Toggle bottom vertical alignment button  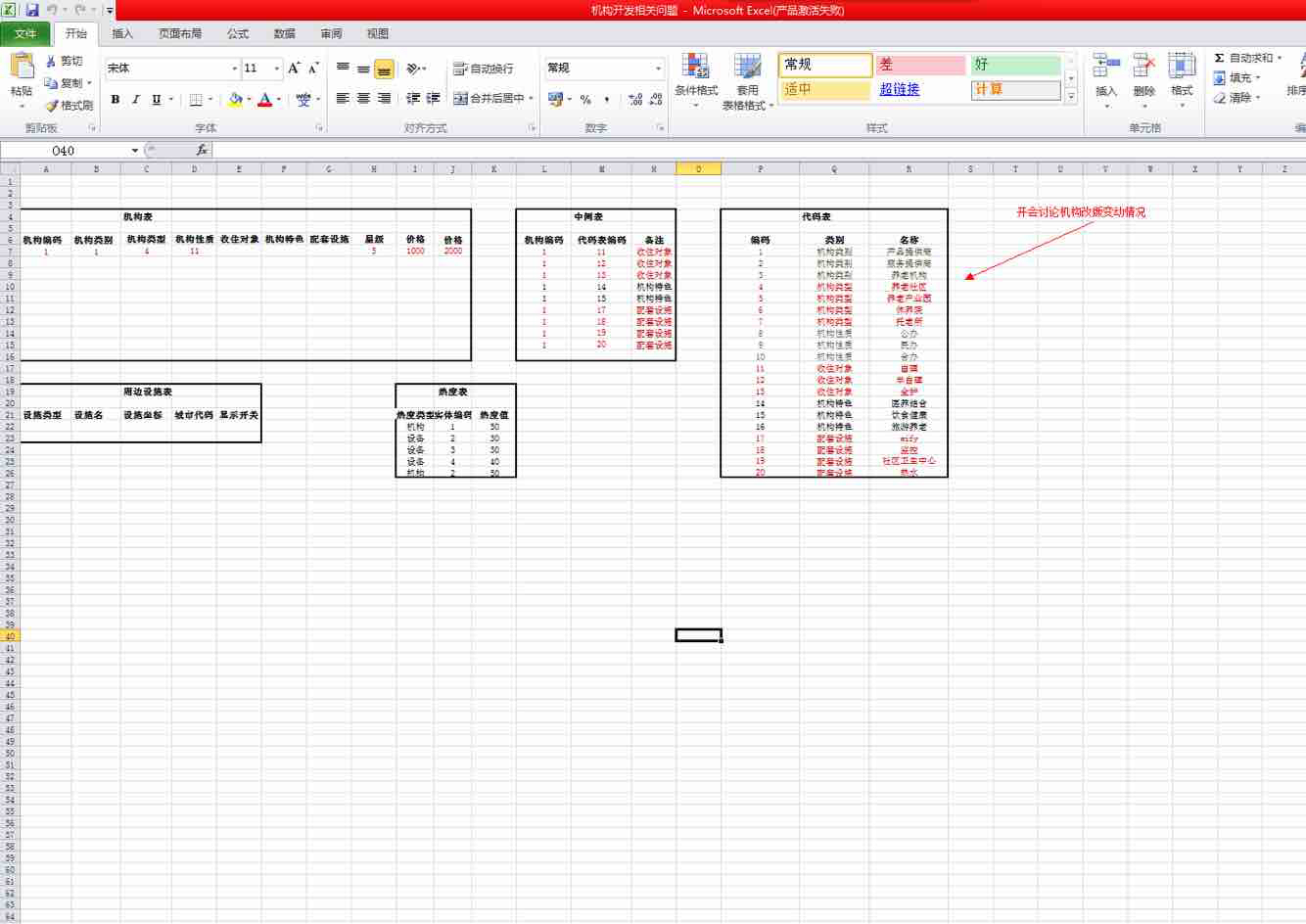tap(384, 69)
